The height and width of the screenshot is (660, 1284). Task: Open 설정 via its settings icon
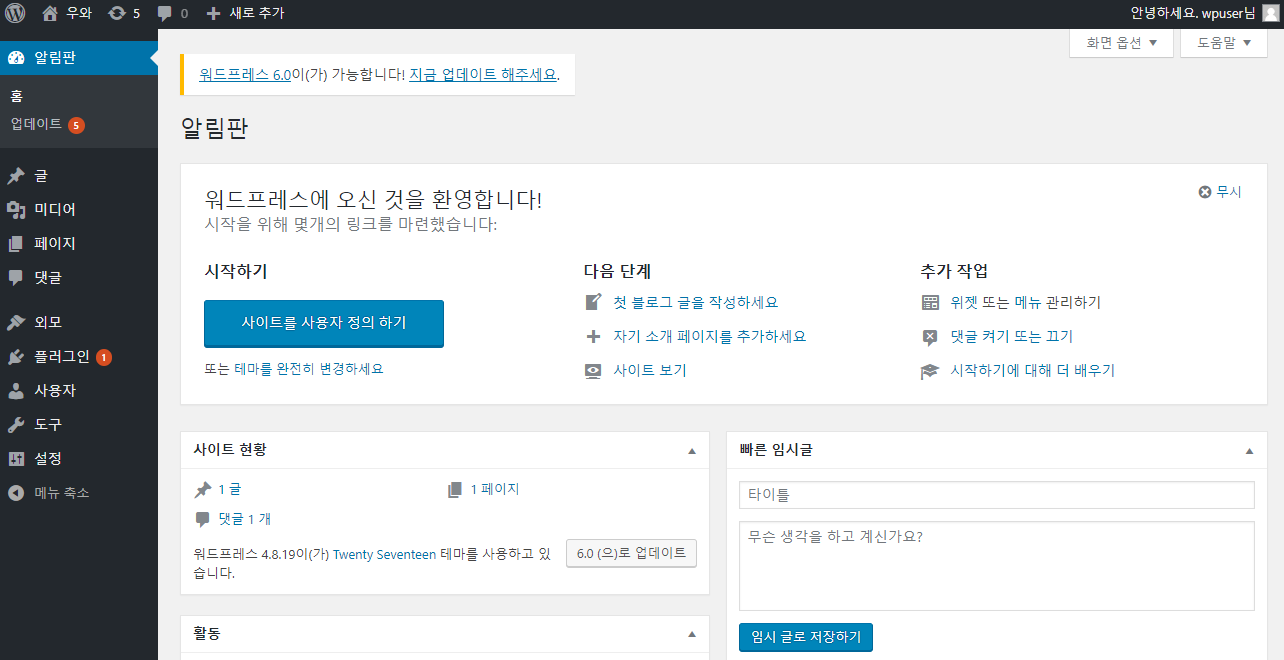click(x=16, y=459)
